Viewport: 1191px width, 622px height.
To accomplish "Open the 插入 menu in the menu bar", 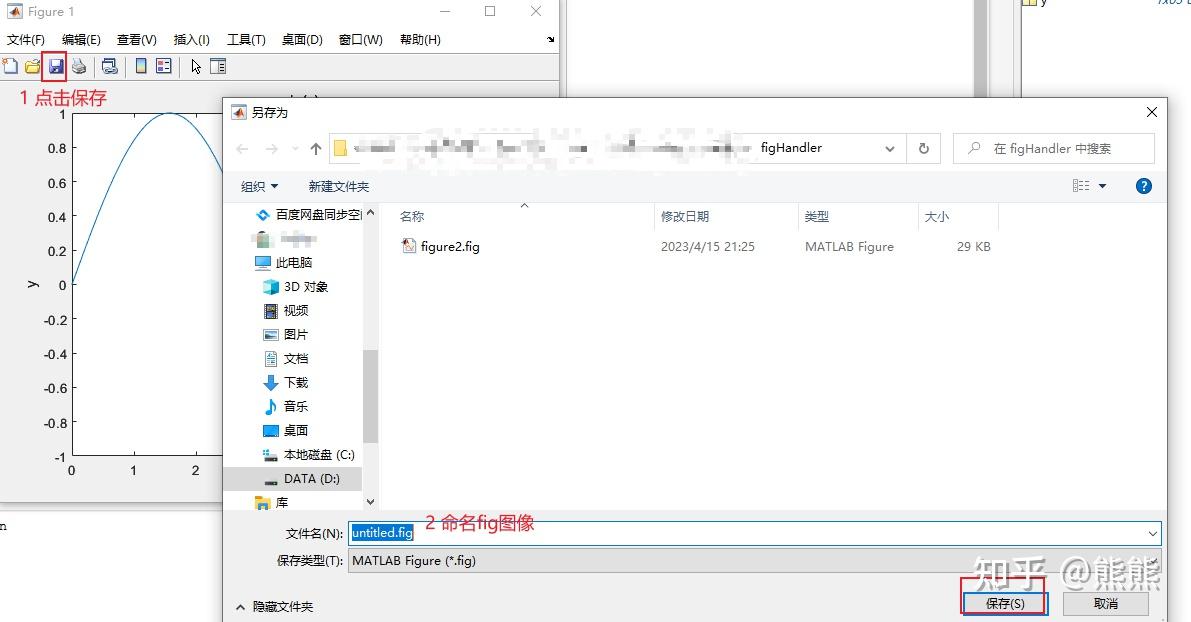I will (x=190, y=40).
